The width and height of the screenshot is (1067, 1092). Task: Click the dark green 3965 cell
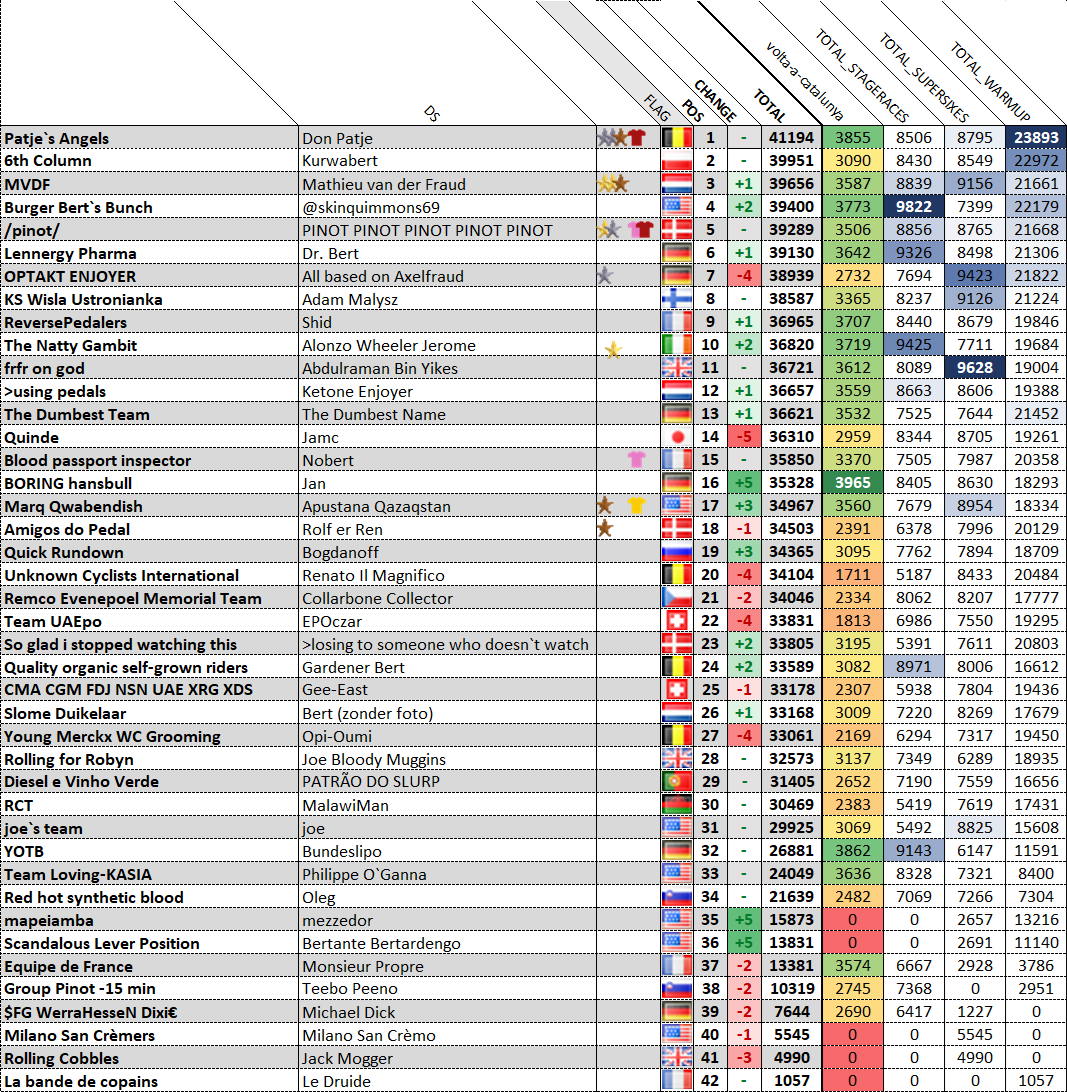coord(853,483)
